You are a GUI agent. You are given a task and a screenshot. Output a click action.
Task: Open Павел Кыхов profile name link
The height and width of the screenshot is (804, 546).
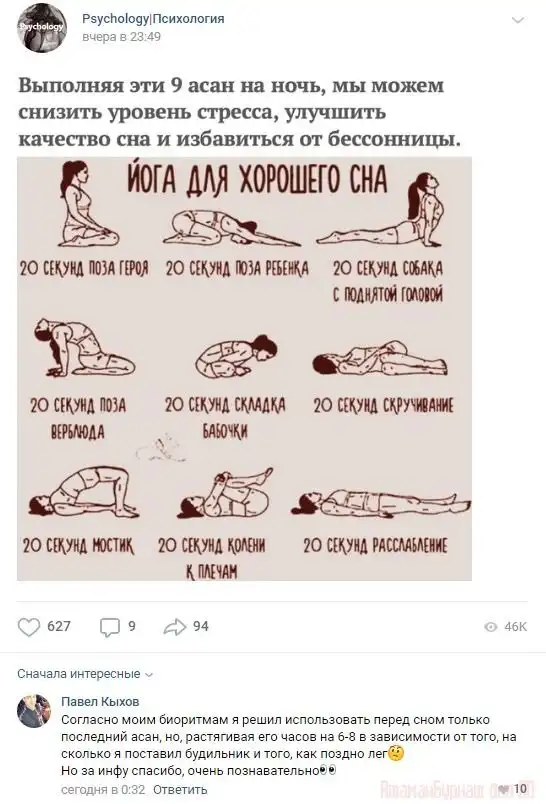click(x=100, y=701)
